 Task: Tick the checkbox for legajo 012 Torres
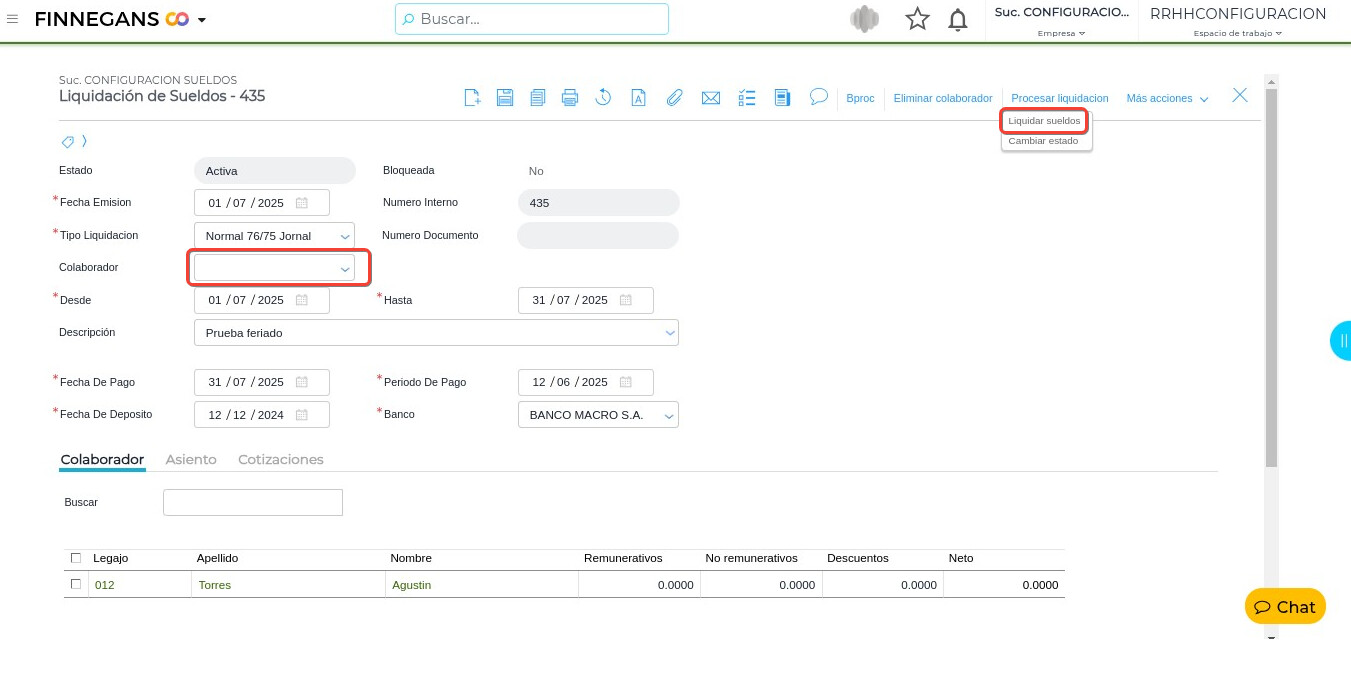[x=76, y=584]
